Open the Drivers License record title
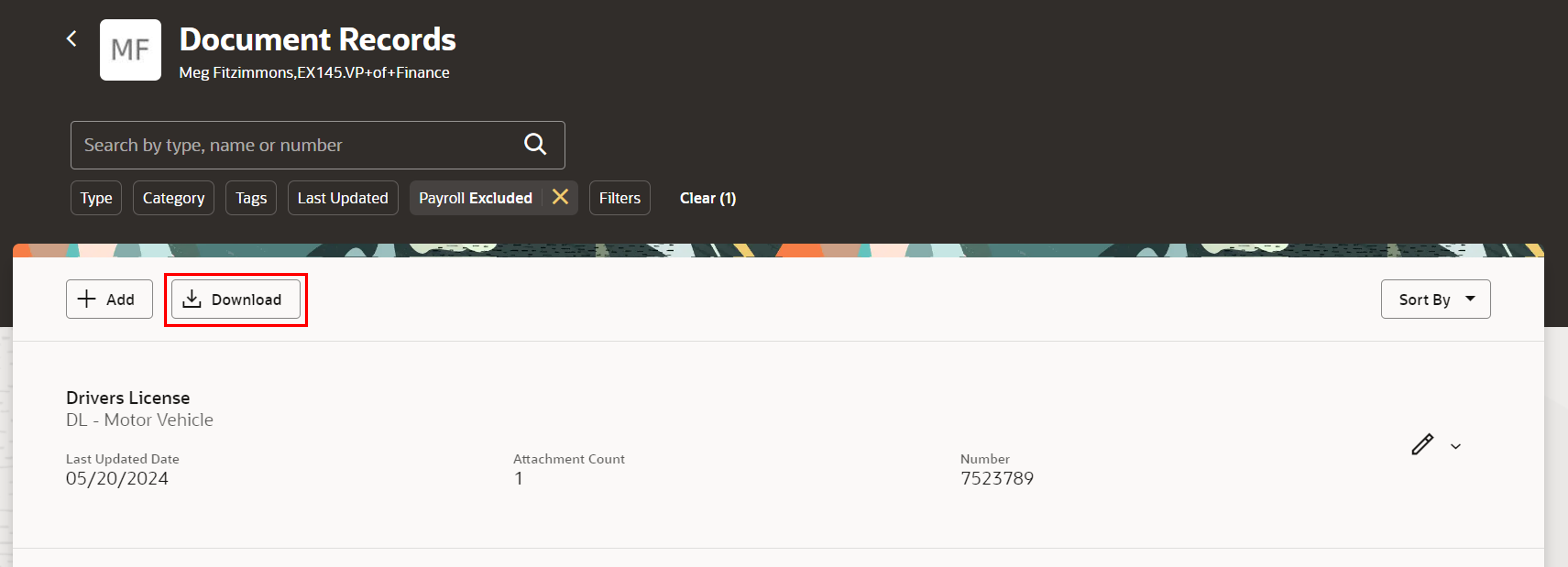This screenshot has width=1568, height=567. click(x=128, y=398)
